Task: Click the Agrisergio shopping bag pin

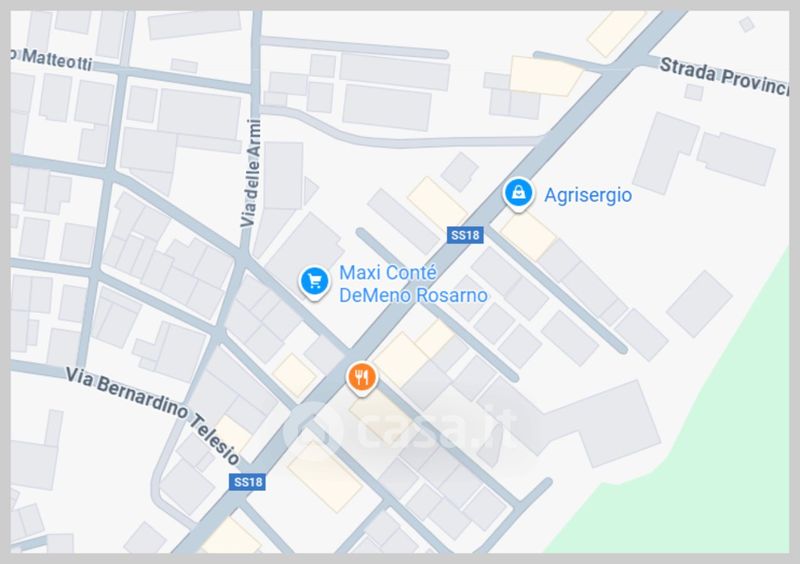Action: point(518,194)
